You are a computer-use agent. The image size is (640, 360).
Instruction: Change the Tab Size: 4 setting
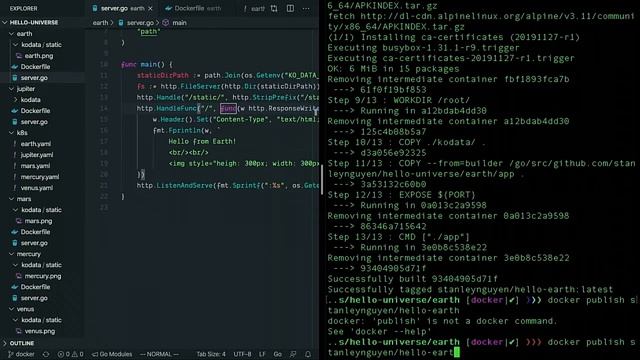[211, 354]
